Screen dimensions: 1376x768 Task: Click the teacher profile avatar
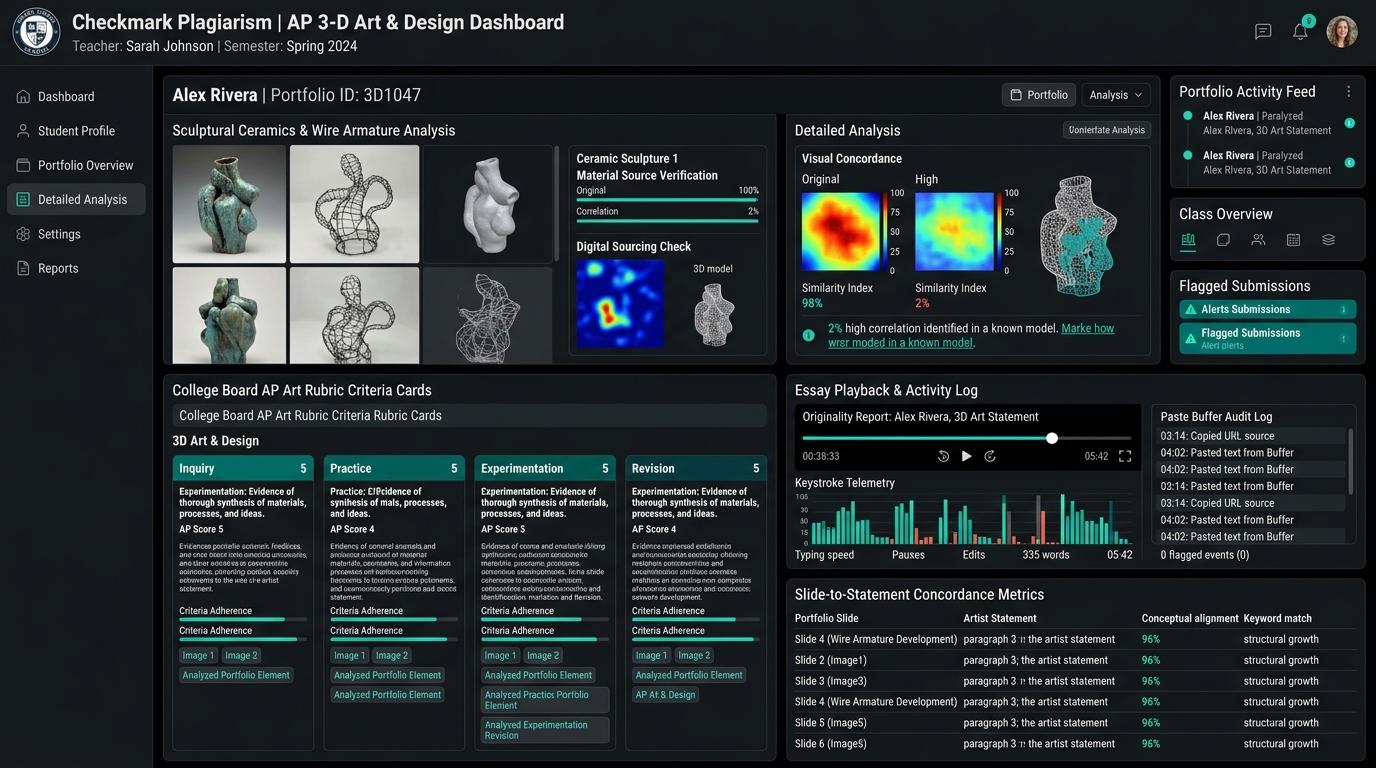tap(1341, 32)
